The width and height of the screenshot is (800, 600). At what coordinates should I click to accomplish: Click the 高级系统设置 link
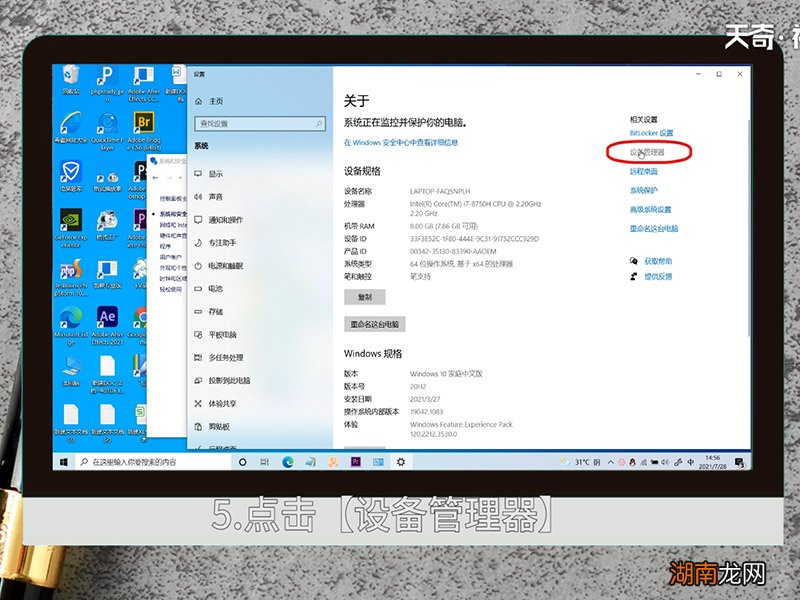(650, 209)
